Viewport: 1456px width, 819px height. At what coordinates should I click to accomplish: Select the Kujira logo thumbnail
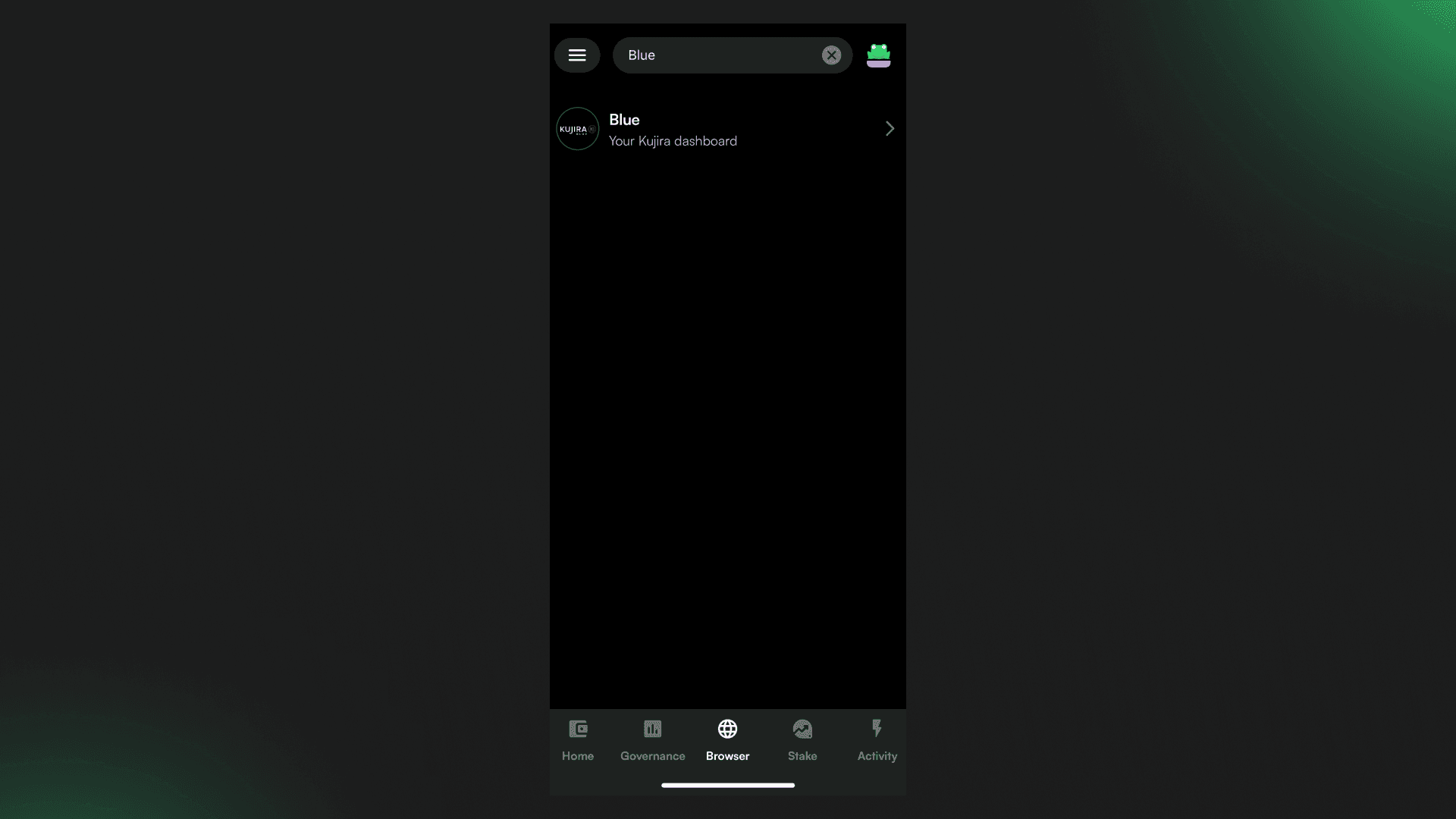577,128
